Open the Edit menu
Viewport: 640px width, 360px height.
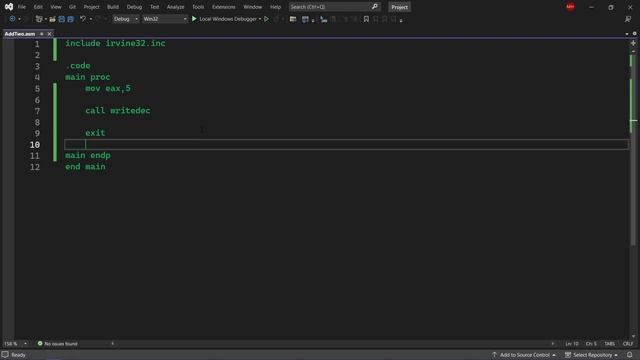38,7
